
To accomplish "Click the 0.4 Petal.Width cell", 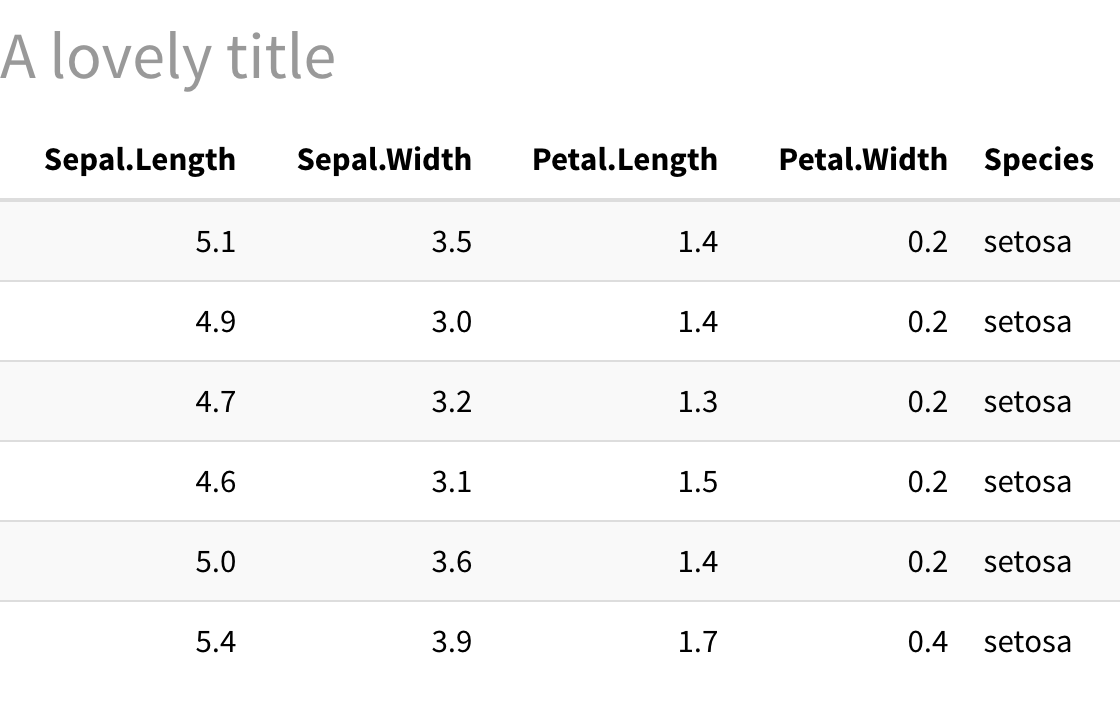I will click(927, 642).
